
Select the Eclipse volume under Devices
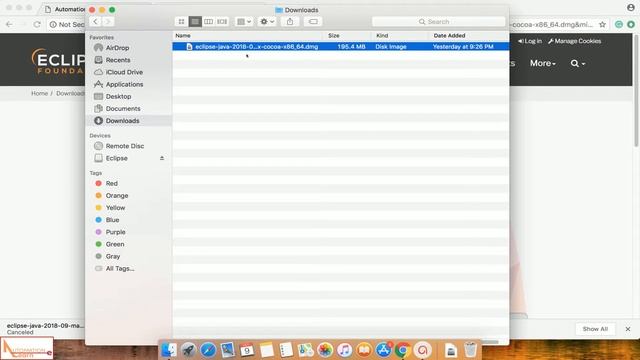point(116,158)
